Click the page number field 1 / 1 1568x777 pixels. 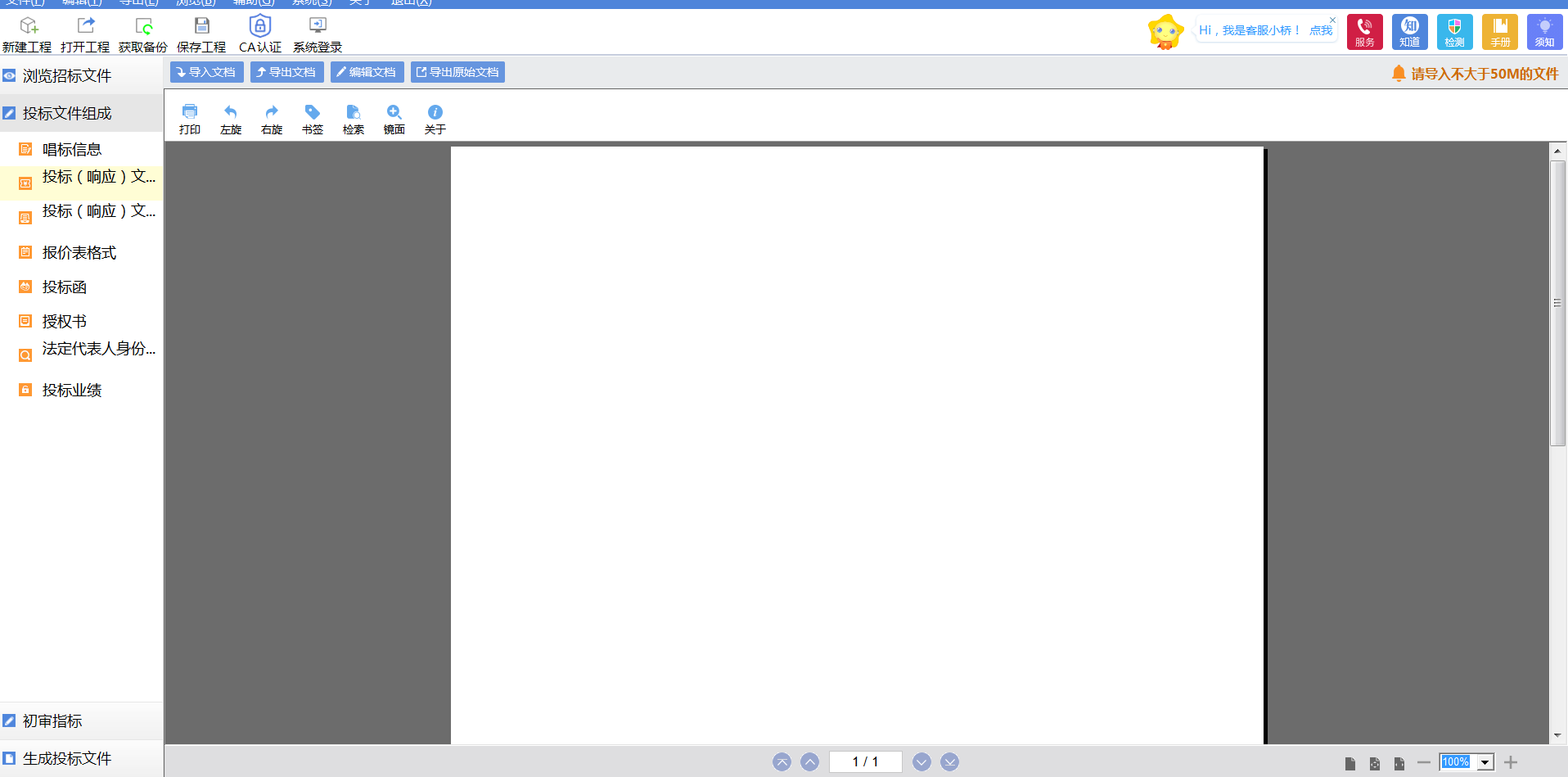click(x=866, y=762)
